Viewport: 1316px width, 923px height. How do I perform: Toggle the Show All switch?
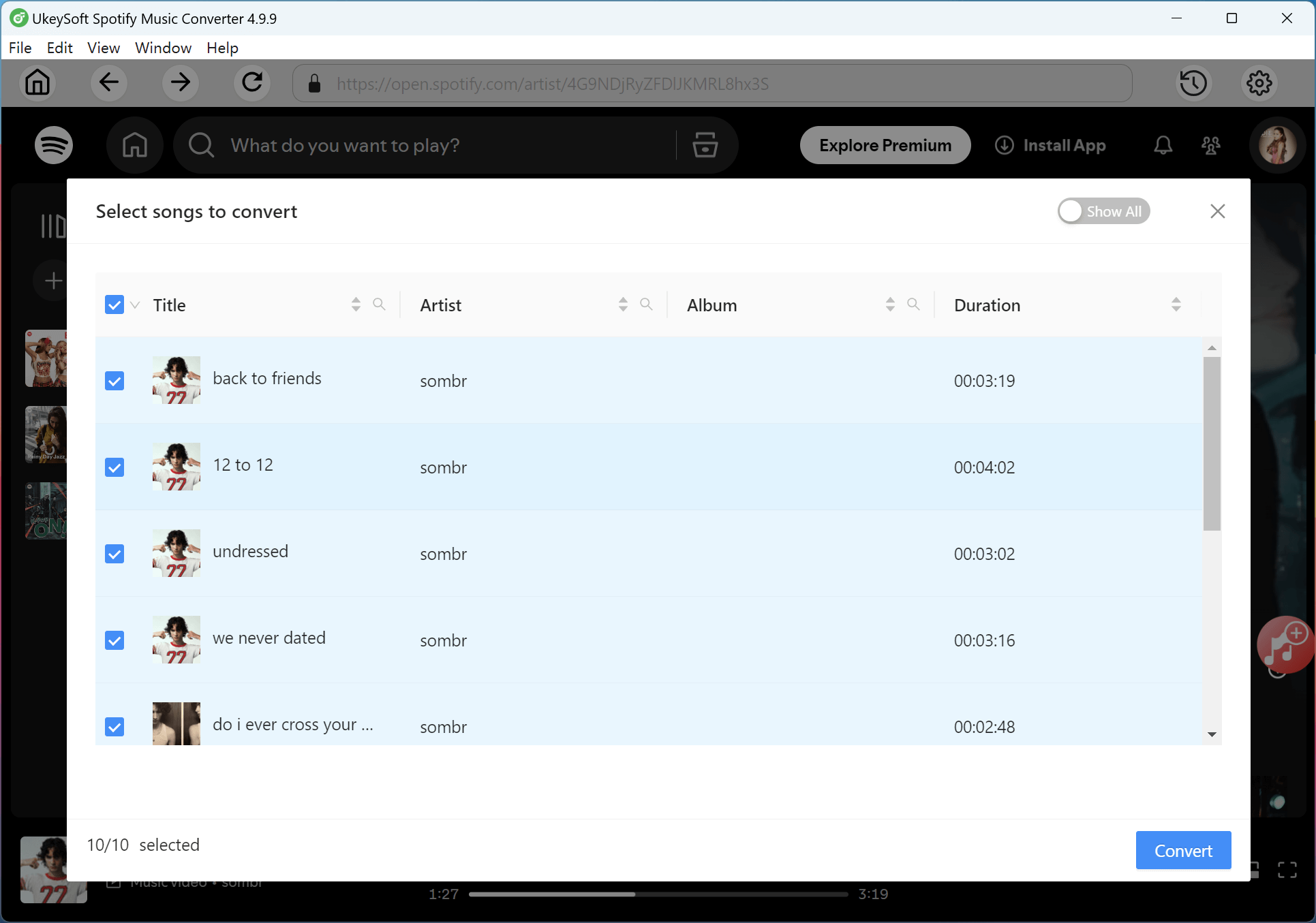click(x=1103, y=211)
